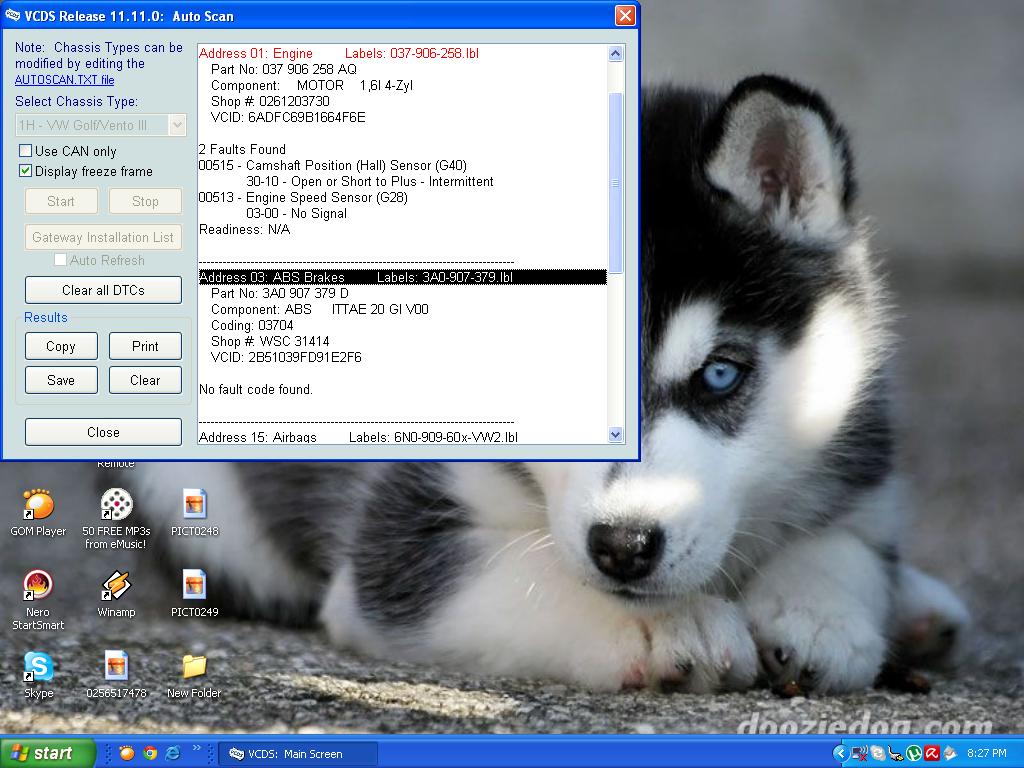Image resolution: width=1024 pixels, height=768 pixels.
Task: Click the uTorrent system tray icon
Action: click(x=913, y=753)
